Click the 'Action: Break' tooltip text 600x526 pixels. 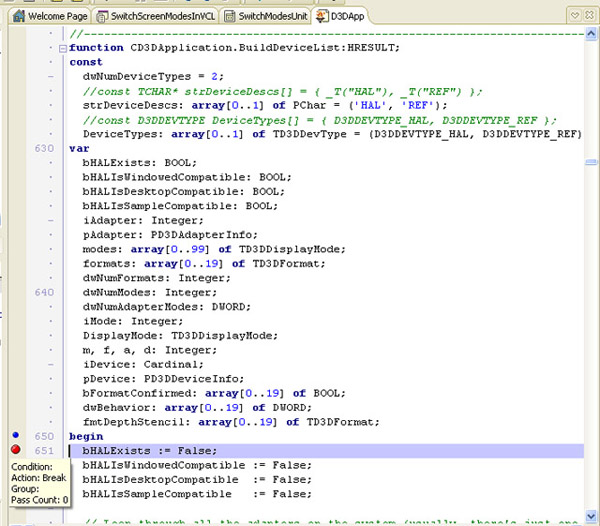(39, 478)
